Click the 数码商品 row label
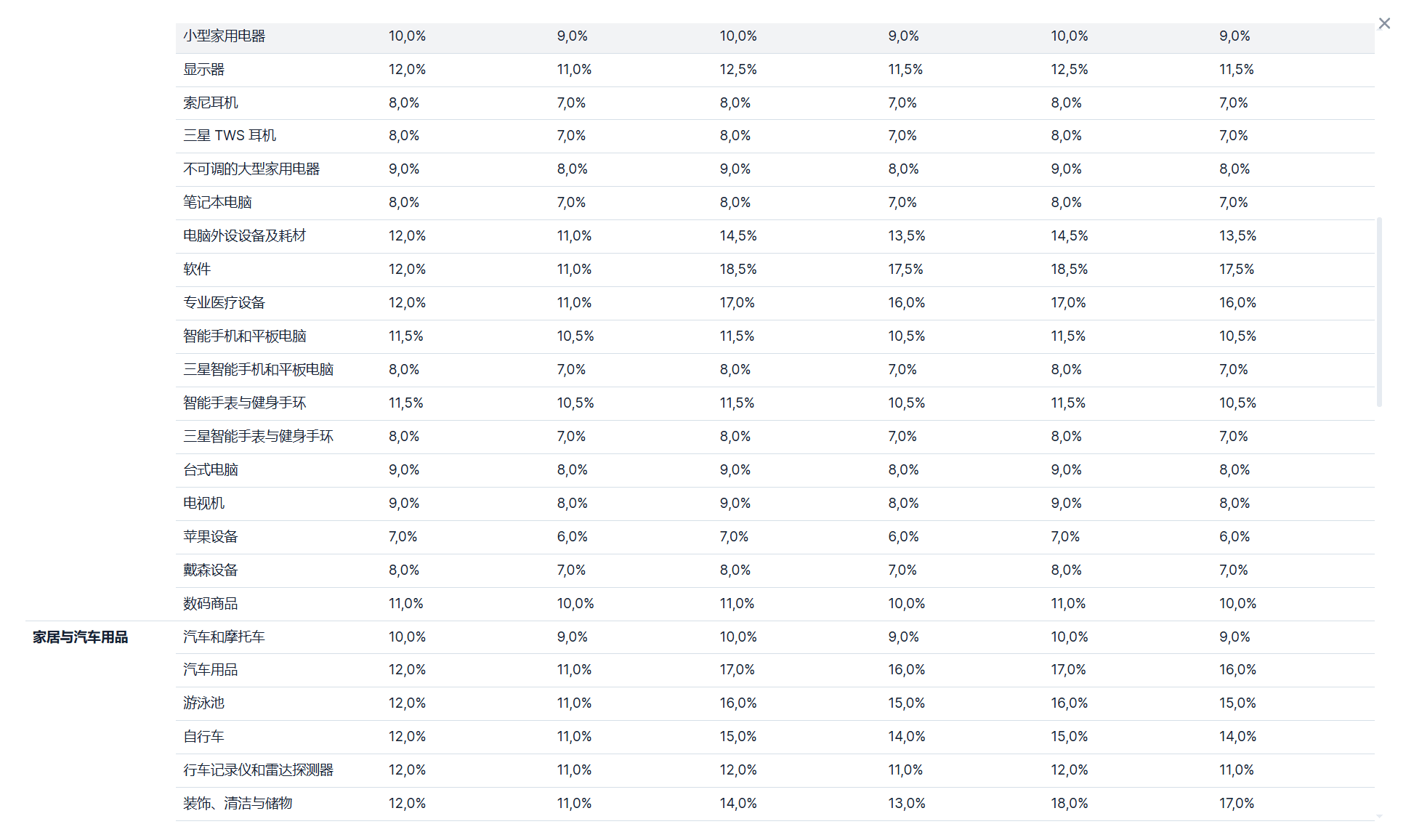Screen dimensions: 1406x840 tap(210, 604)
